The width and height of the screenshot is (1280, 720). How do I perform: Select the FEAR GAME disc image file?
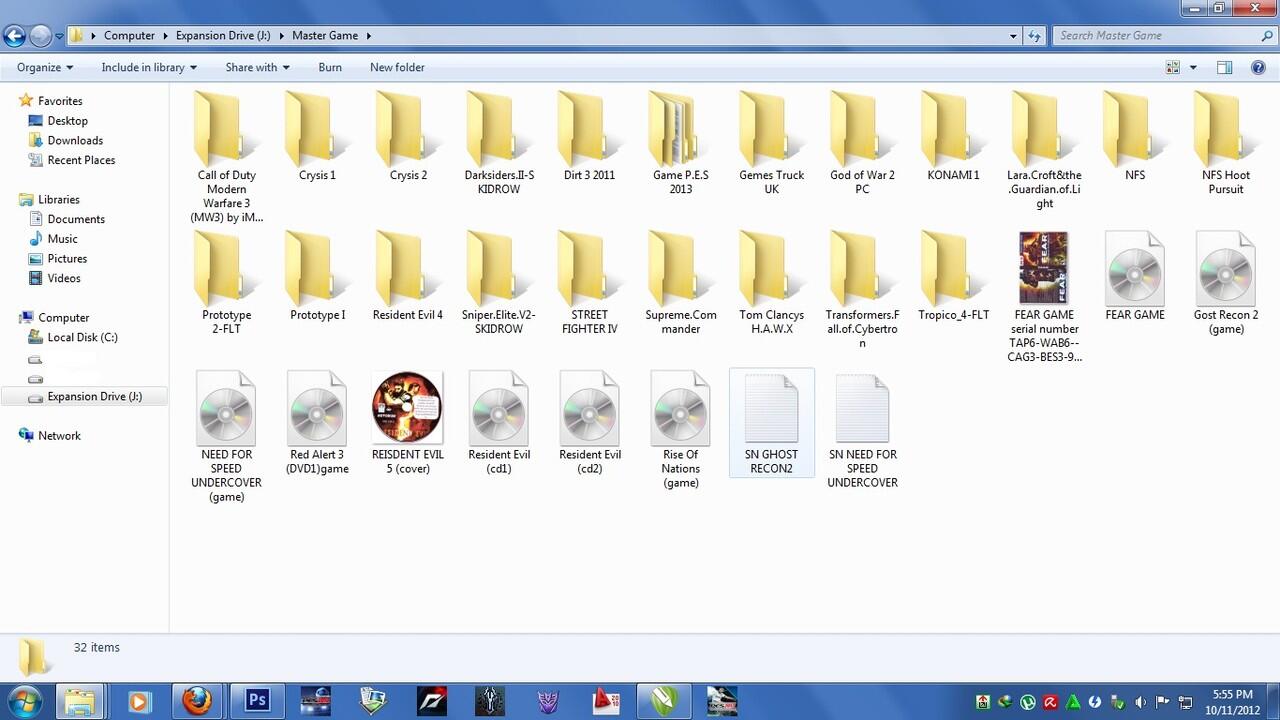pos(1135,277)
